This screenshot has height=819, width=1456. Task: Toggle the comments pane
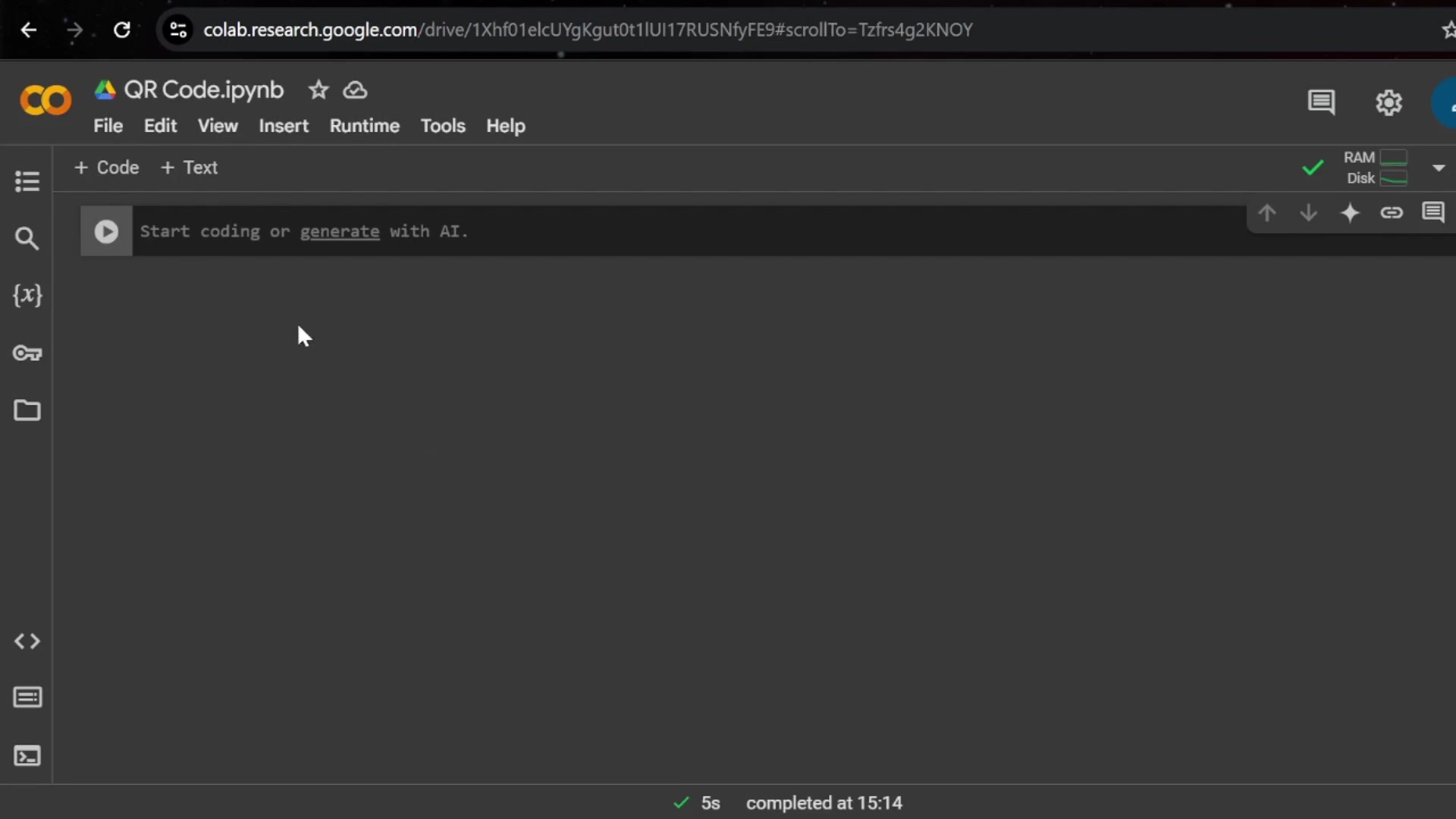1322,102
